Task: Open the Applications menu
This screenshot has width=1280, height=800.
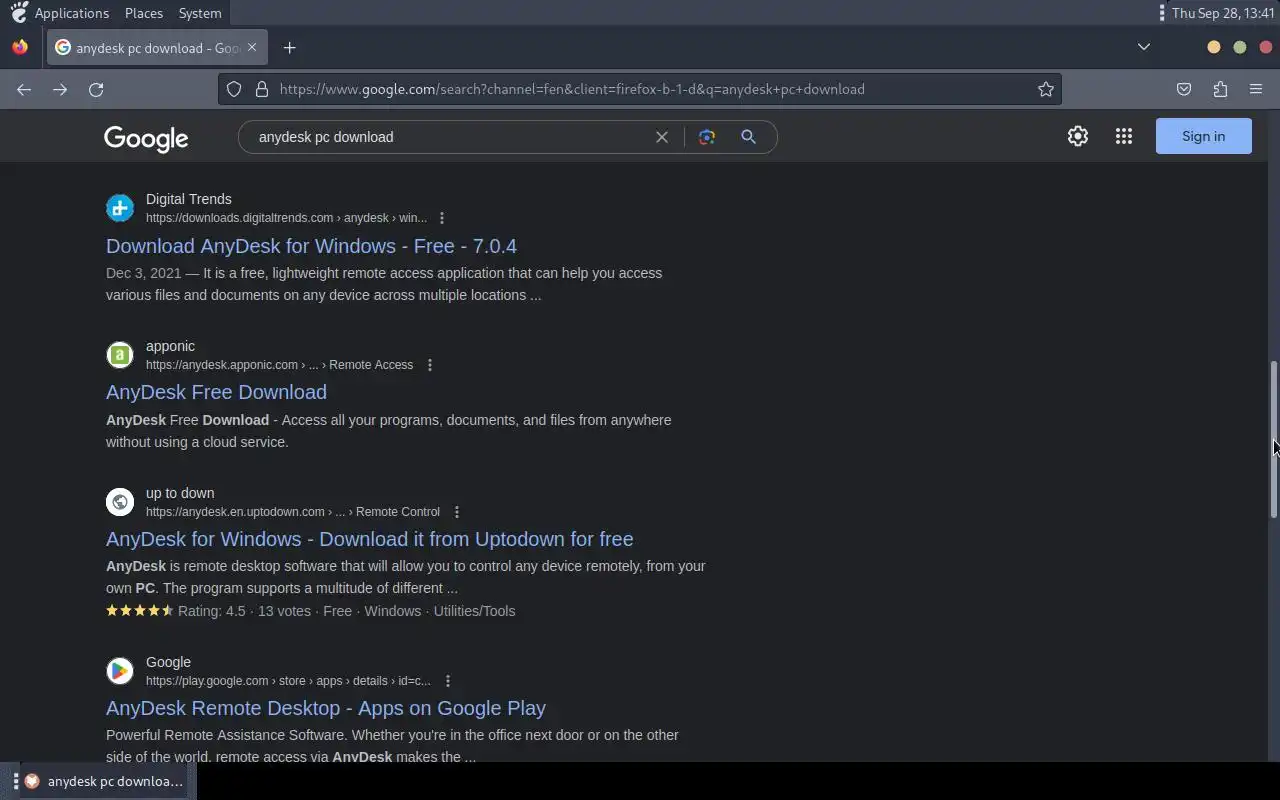Action: 72,13
